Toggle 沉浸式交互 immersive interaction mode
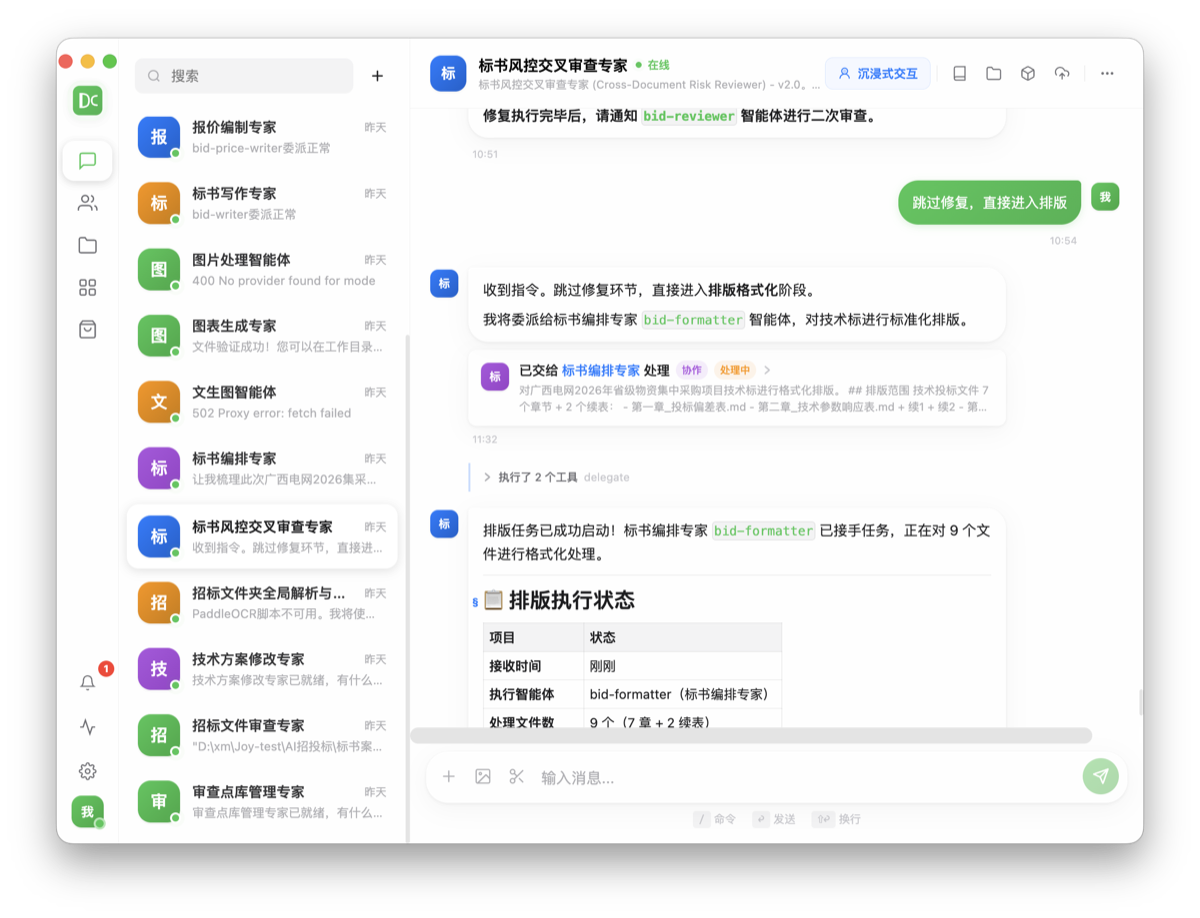 point(878,73)
